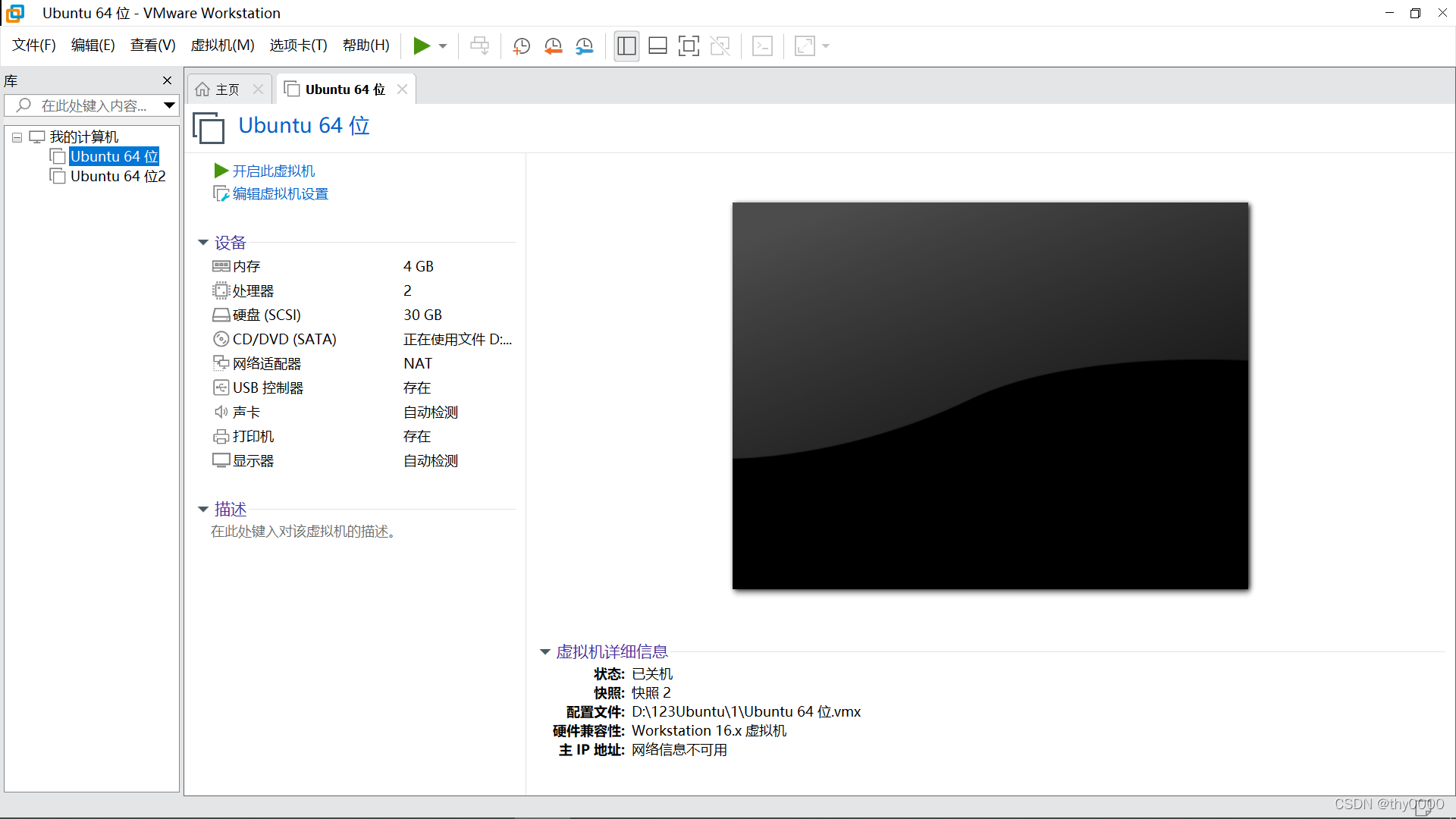Take a snapshot of the virtual machine
This screenshot has height=819, width=1456.
point(521,45)
